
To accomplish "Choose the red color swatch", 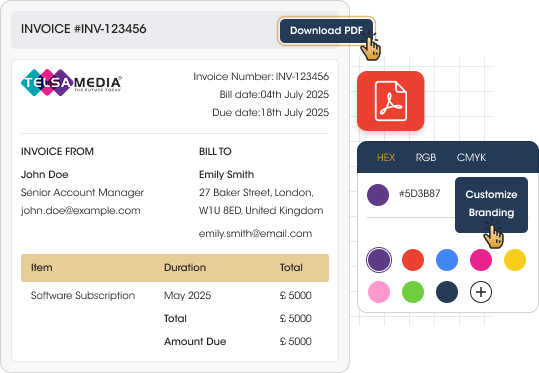I will 412,260.
